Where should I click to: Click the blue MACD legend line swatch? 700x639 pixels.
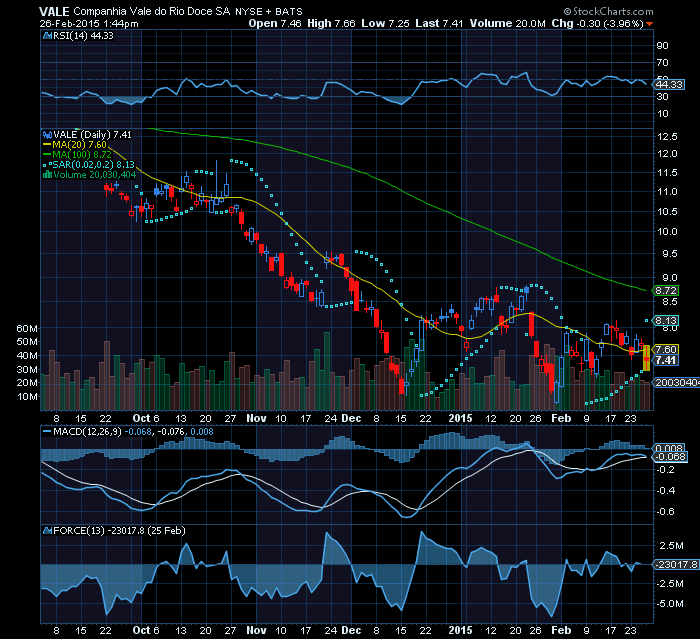[x=47, y=432]
